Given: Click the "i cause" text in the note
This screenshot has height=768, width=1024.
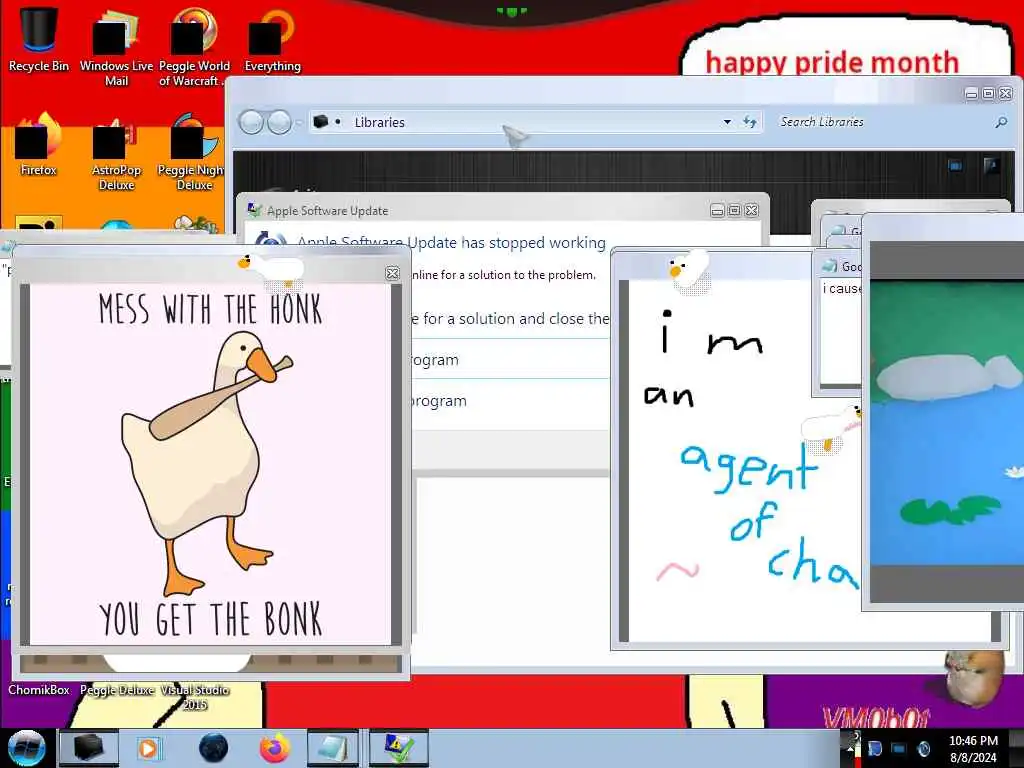Looking at the screenshot, I should [842, 289].
